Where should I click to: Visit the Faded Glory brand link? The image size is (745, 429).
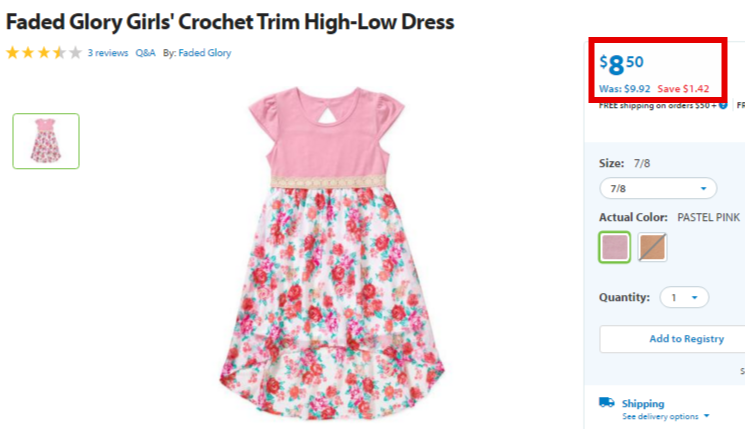205,53
